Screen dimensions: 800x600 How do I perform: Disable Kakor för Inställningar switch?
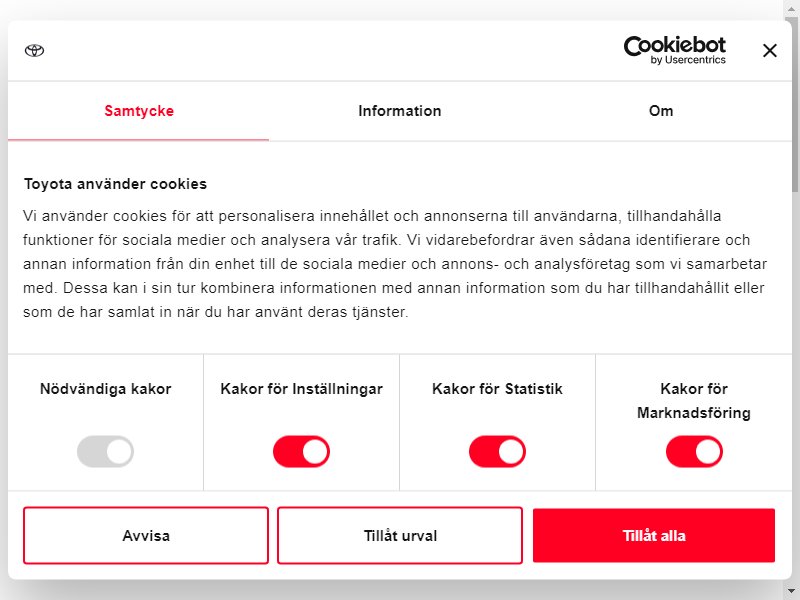click(302, 451)
